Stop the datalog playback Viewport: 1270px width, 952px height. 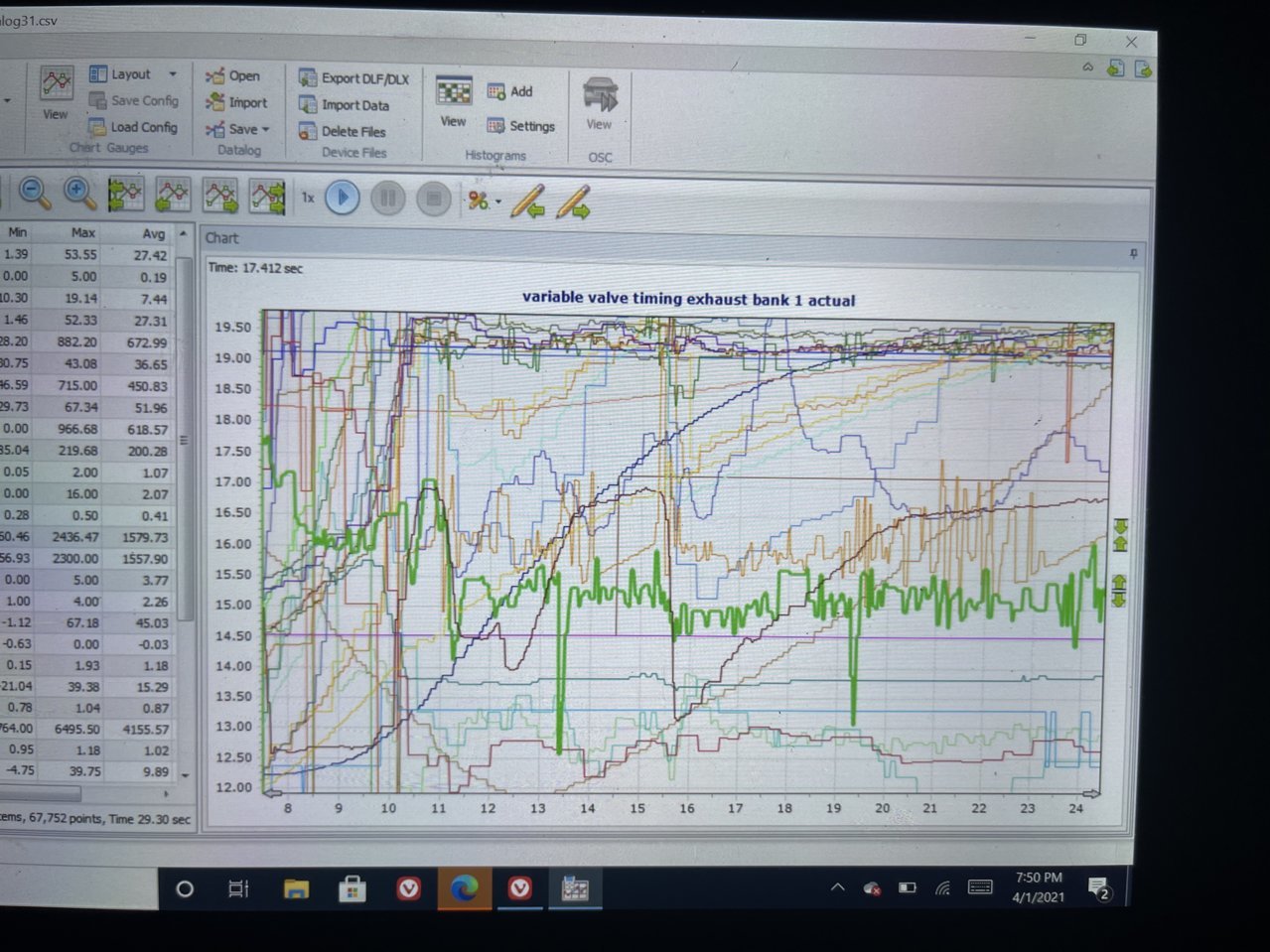434,200
